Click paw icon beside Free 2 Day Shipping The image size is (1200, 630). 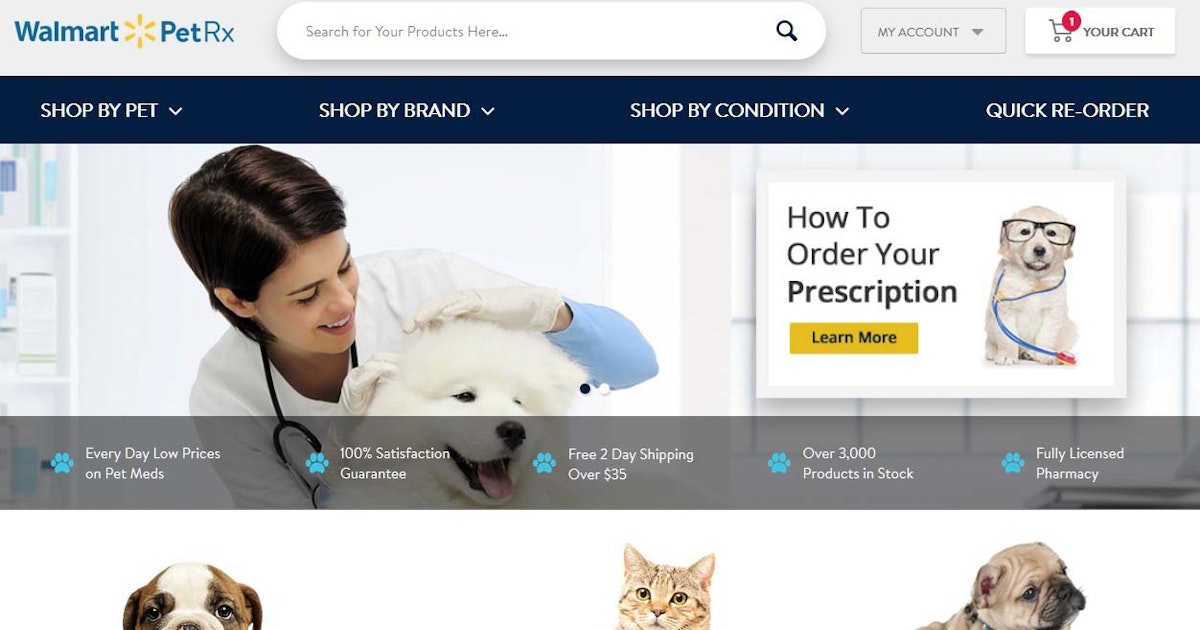tap(544, 463)
